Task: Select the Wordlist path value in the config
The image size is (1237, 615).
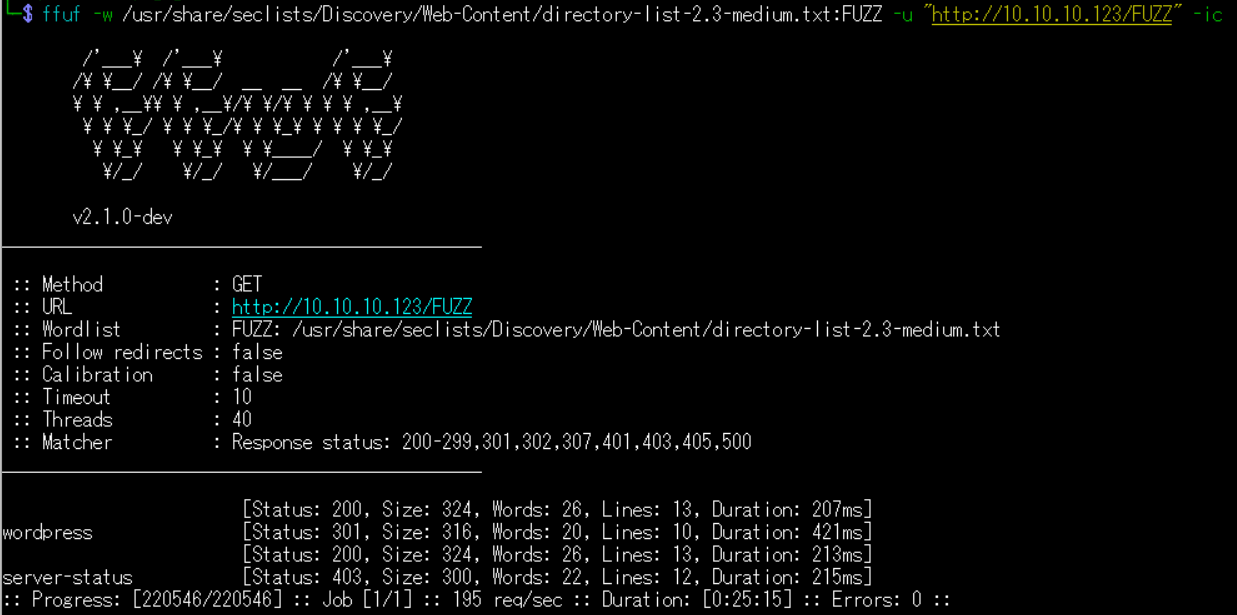Action: 616,330
